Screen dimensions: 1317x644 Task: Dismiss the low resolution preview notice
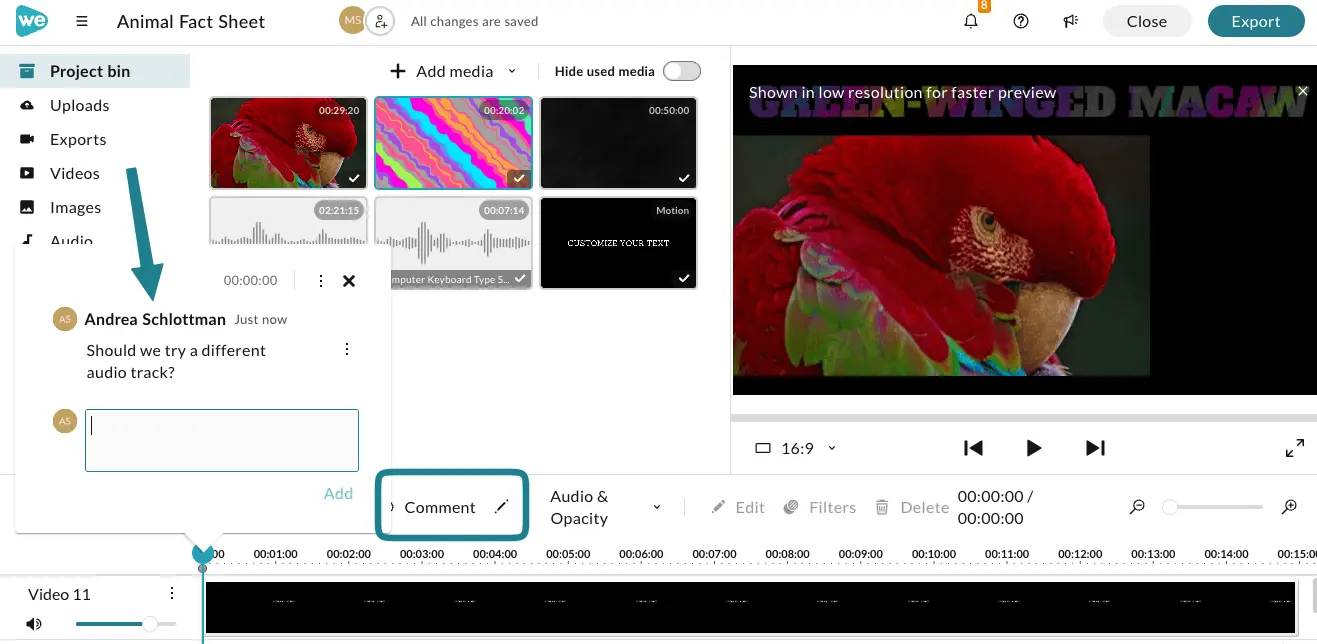click(x=1302, y=91)
